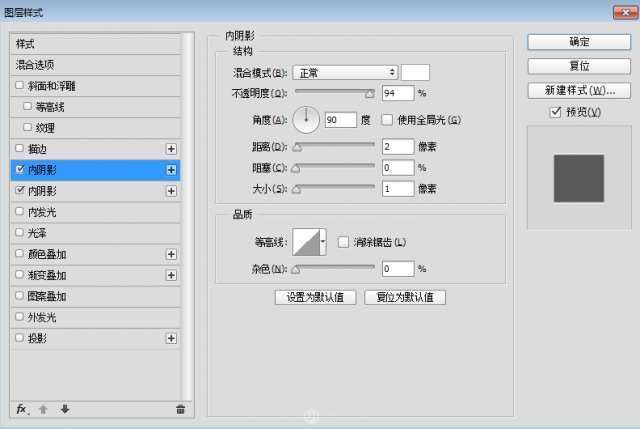Open the 等高线 contour picker arrow

tap(323, 242)
